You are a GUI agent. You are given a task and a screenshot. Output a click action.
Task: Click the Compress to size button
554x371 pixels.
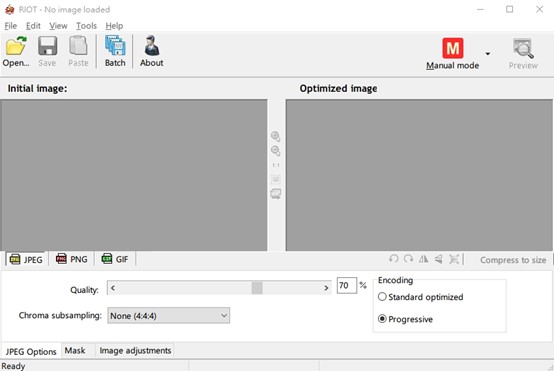click(x=513, y=260)
